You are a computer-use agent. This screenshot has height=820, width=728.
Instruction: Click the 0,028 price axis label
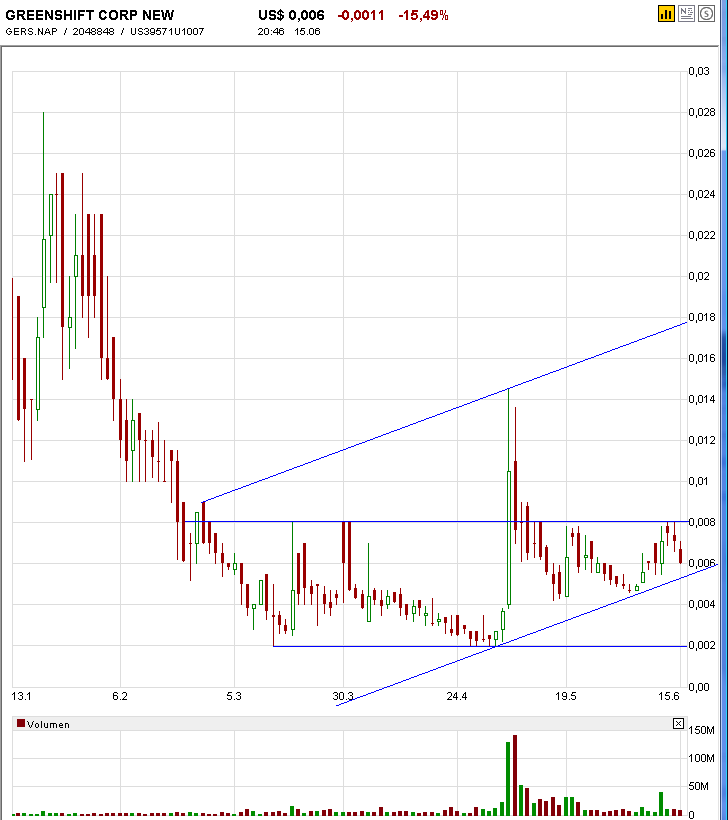coord(702,112)
